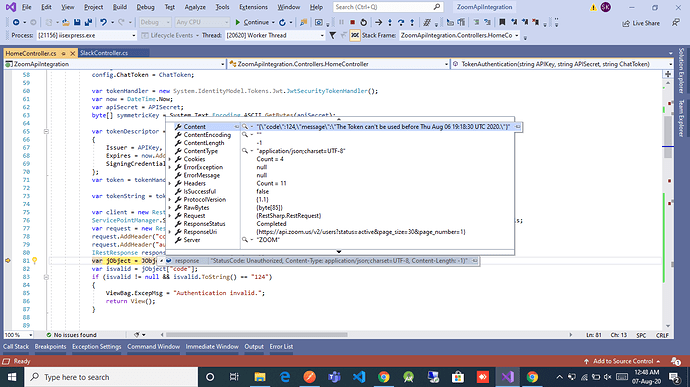Click the magnifier next to Content value
This screenshot has width=690, height=387.
[x=245, y=127]
